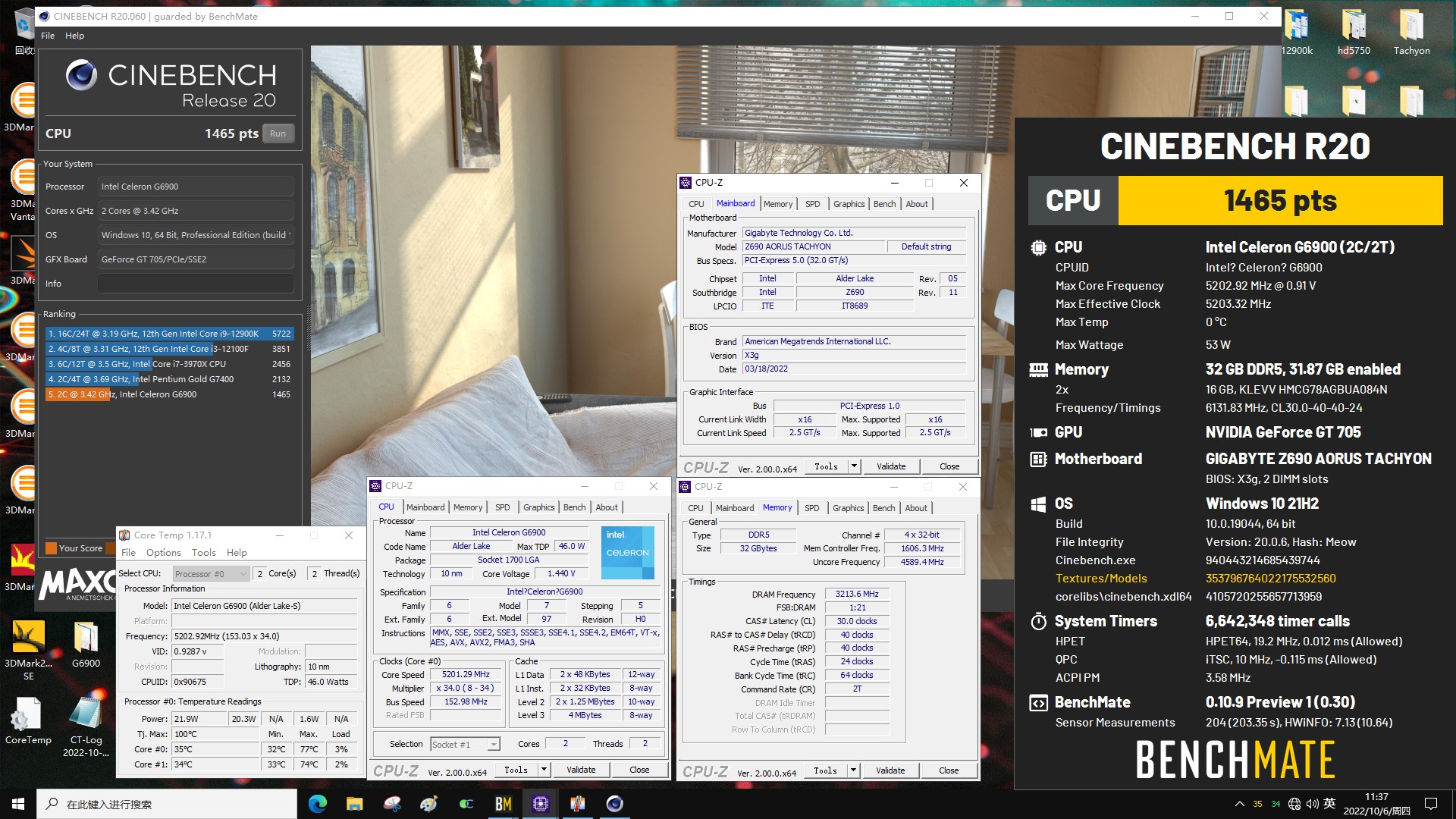Open Tools menu in Core Temp

(203, 553)
